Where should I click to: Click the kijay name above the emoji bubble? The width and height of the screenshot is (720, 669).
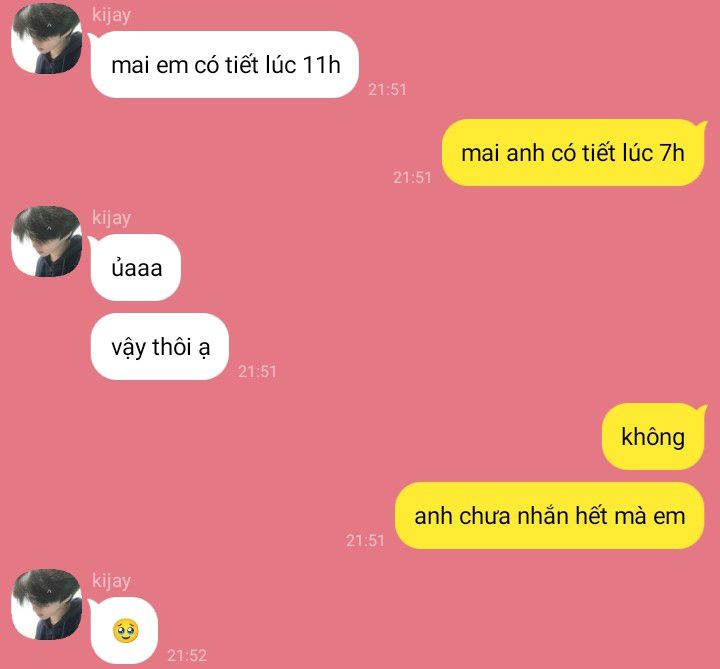click(x=111, y=581)
